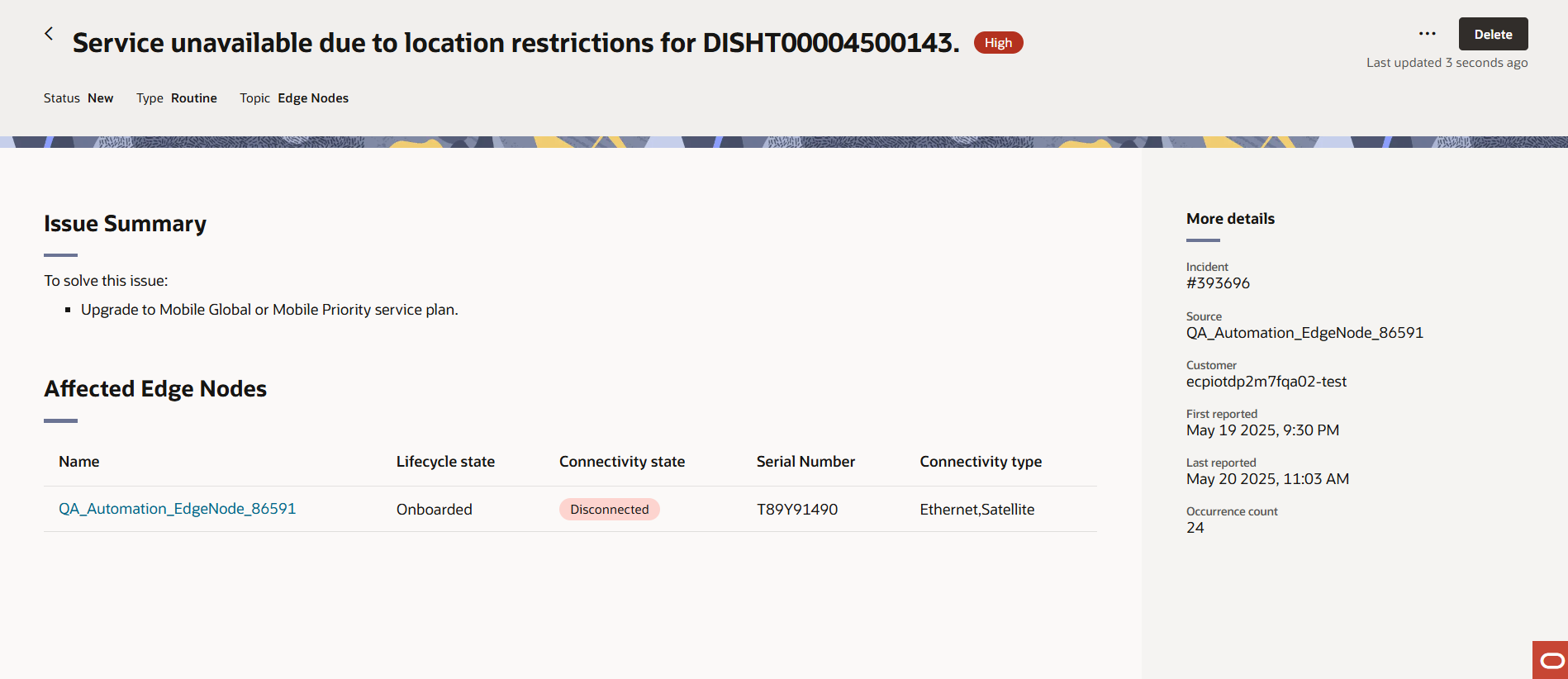Click source QA_Automation_EdgeNode_86591 under More details
Image resolution: width=1568 pixels, height=679 pixels.
tap(1305, 332)
